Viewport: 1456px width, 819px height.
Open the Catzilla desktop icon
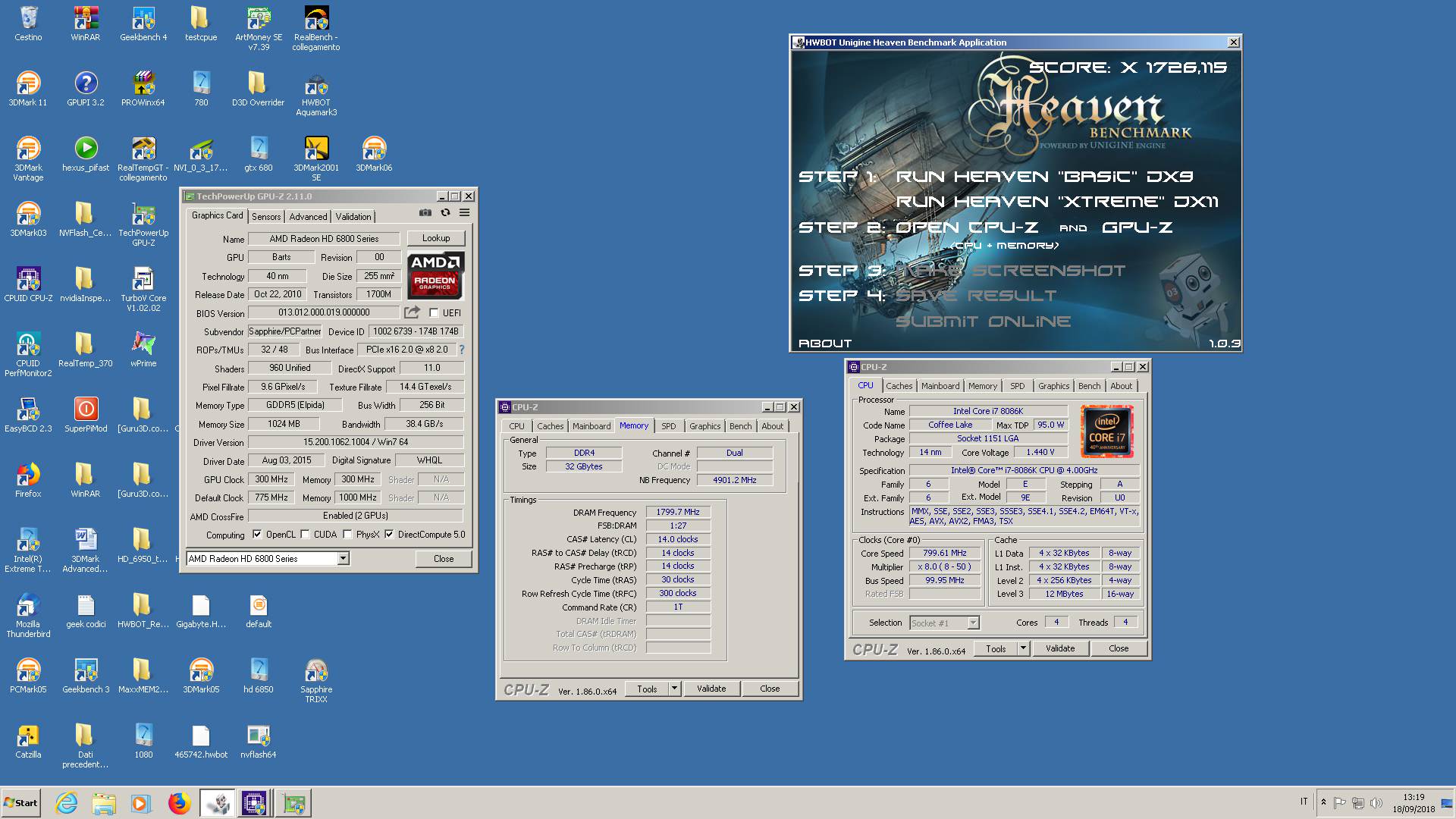(28, 741)
